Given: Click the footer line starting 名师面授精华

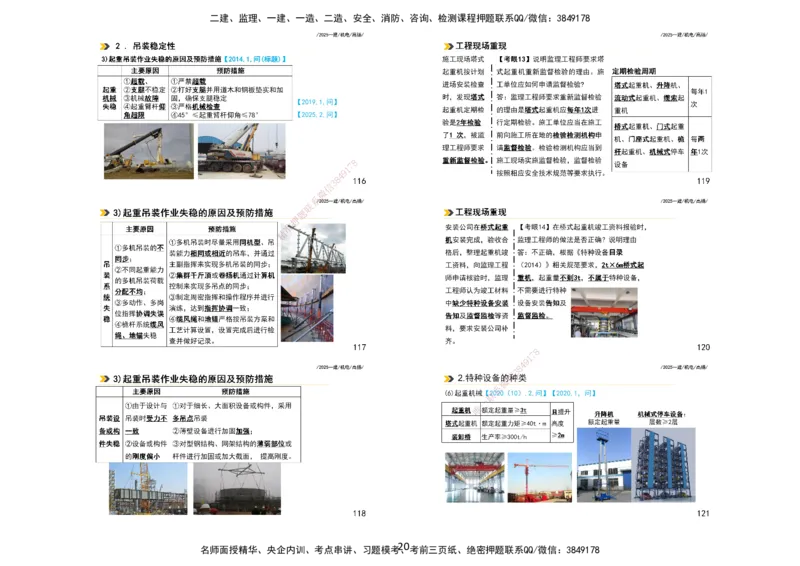Looking at the screenshot, I should pyautogui.click(x=399, y=550).
